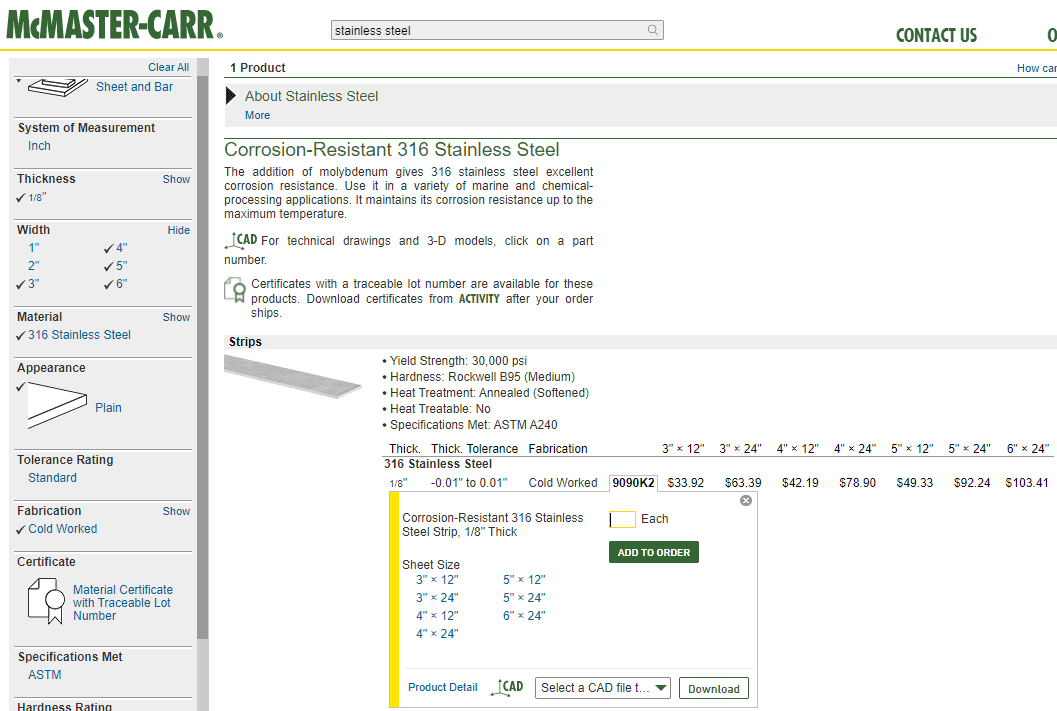Click into the quantity Each field

click(x=623, y=519)
